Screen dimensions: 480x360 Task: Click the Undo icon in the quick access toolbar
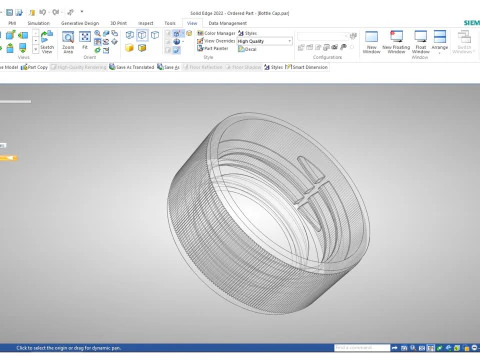(x=43, y=12)
